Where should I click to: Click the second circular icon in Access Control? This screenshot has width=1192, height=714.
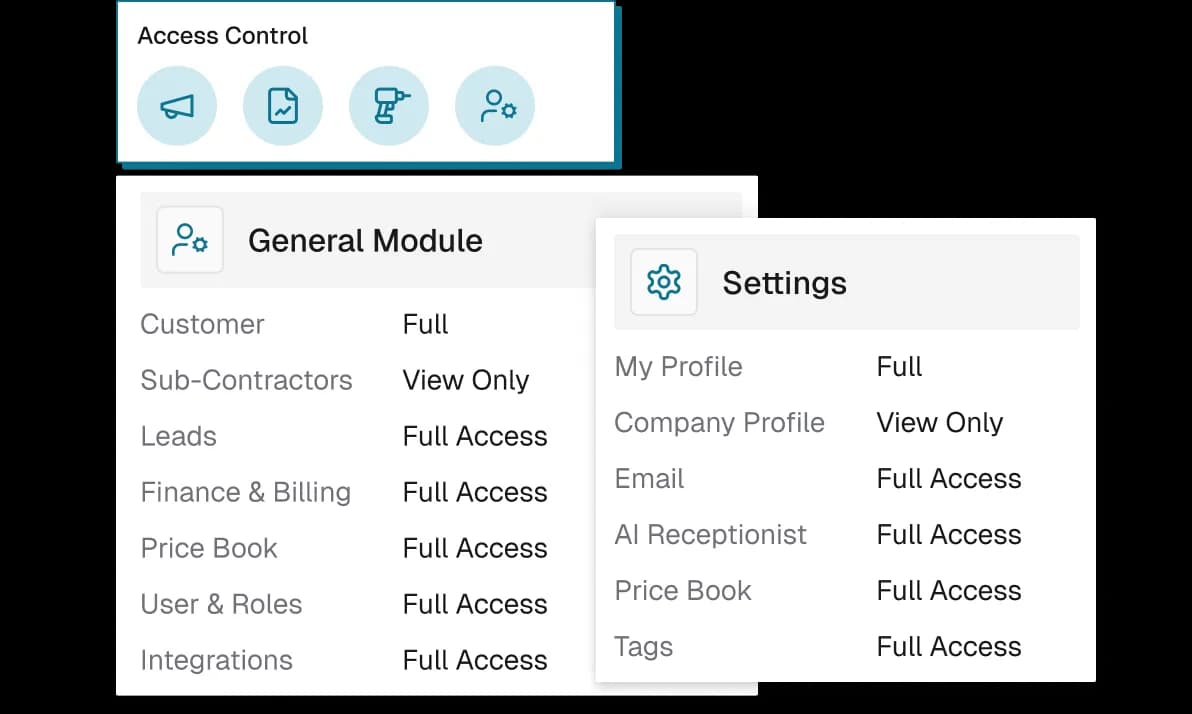[x=283, y=105]
